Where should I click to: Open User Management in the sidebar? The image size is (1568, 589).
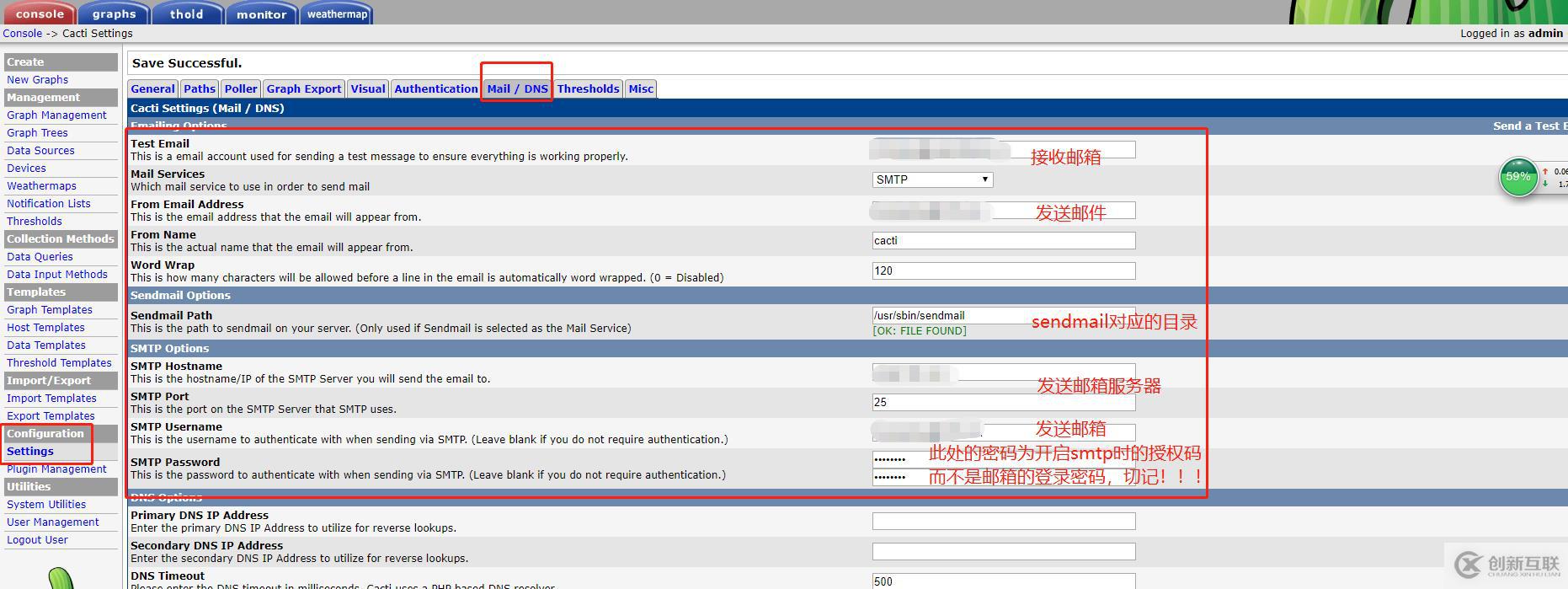click(53, 522)
